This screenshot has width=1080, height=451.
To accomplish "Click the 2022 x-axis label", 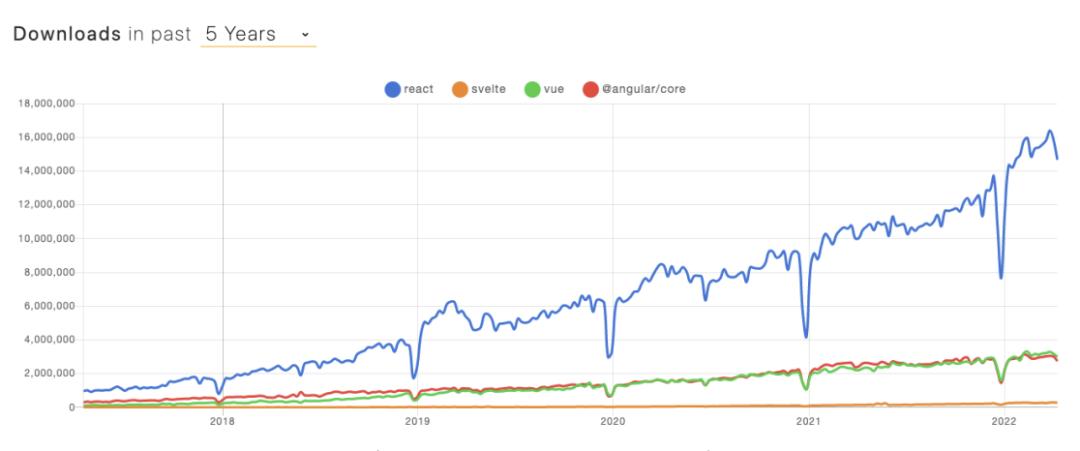I will tap(1002, 423).
